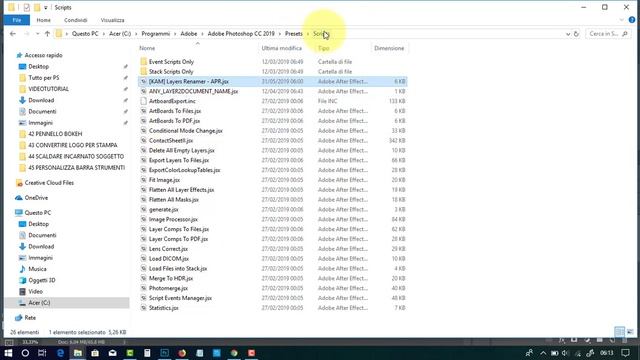Sort files by Dimensione column

click(389, 48)
